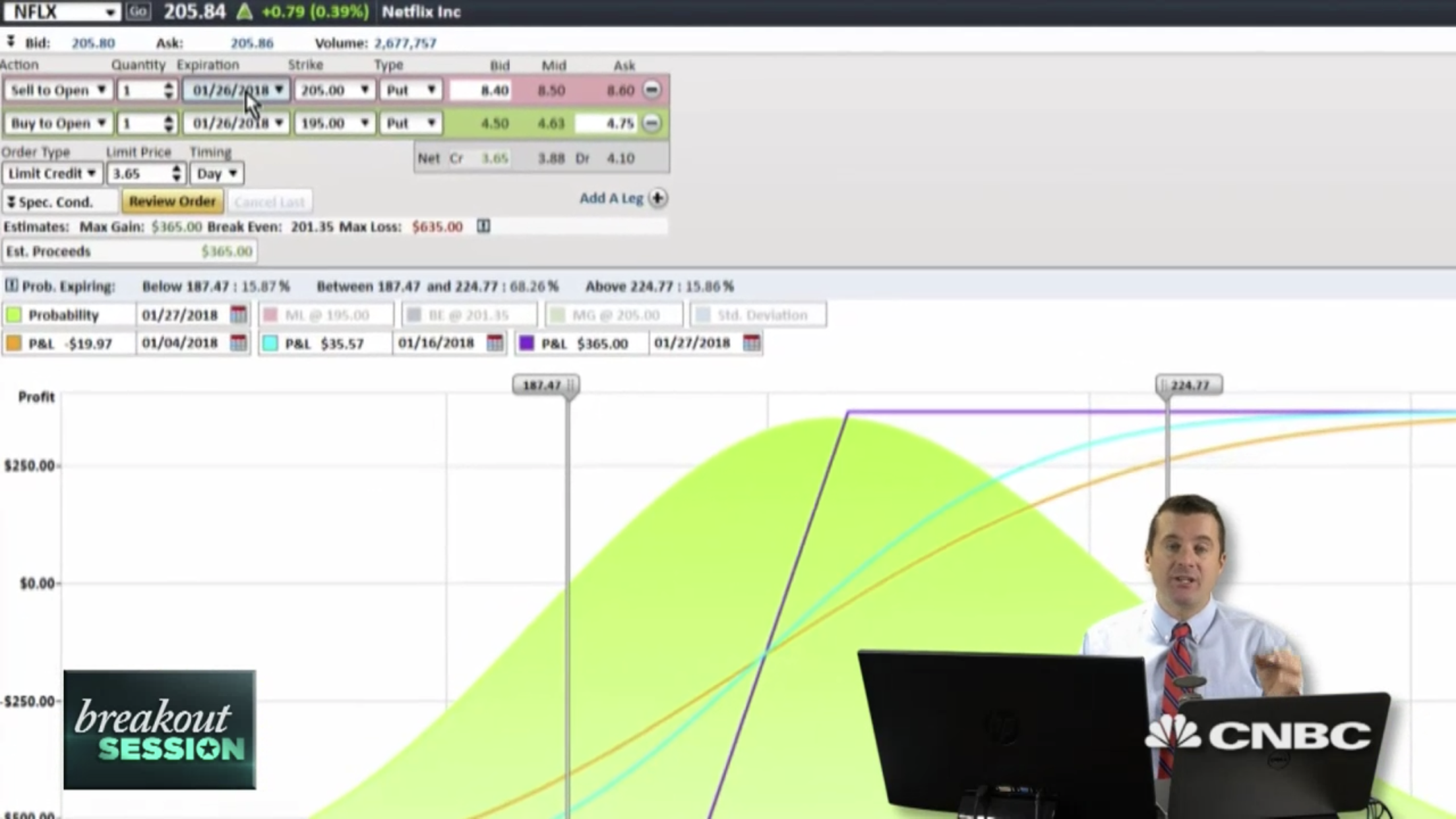The image size is (1456, 819).
Task: Click the Std. Deviation toggle button
Action: click(758, 314)
